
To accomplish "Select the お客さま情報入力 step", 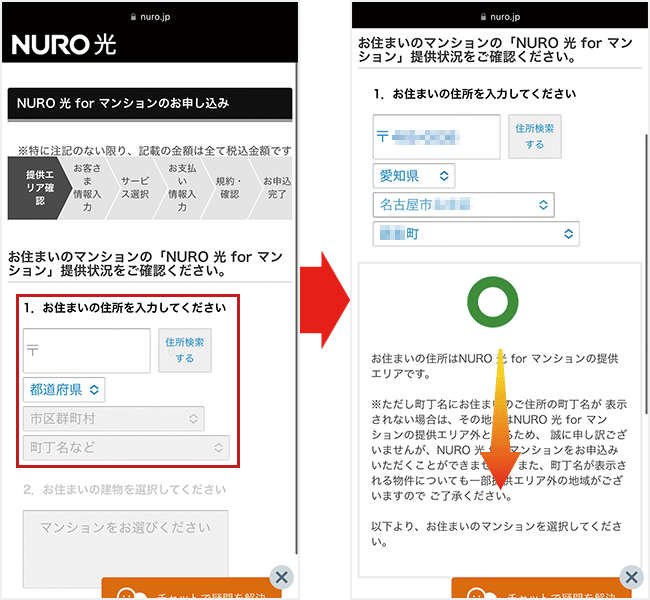I will 87,188.
